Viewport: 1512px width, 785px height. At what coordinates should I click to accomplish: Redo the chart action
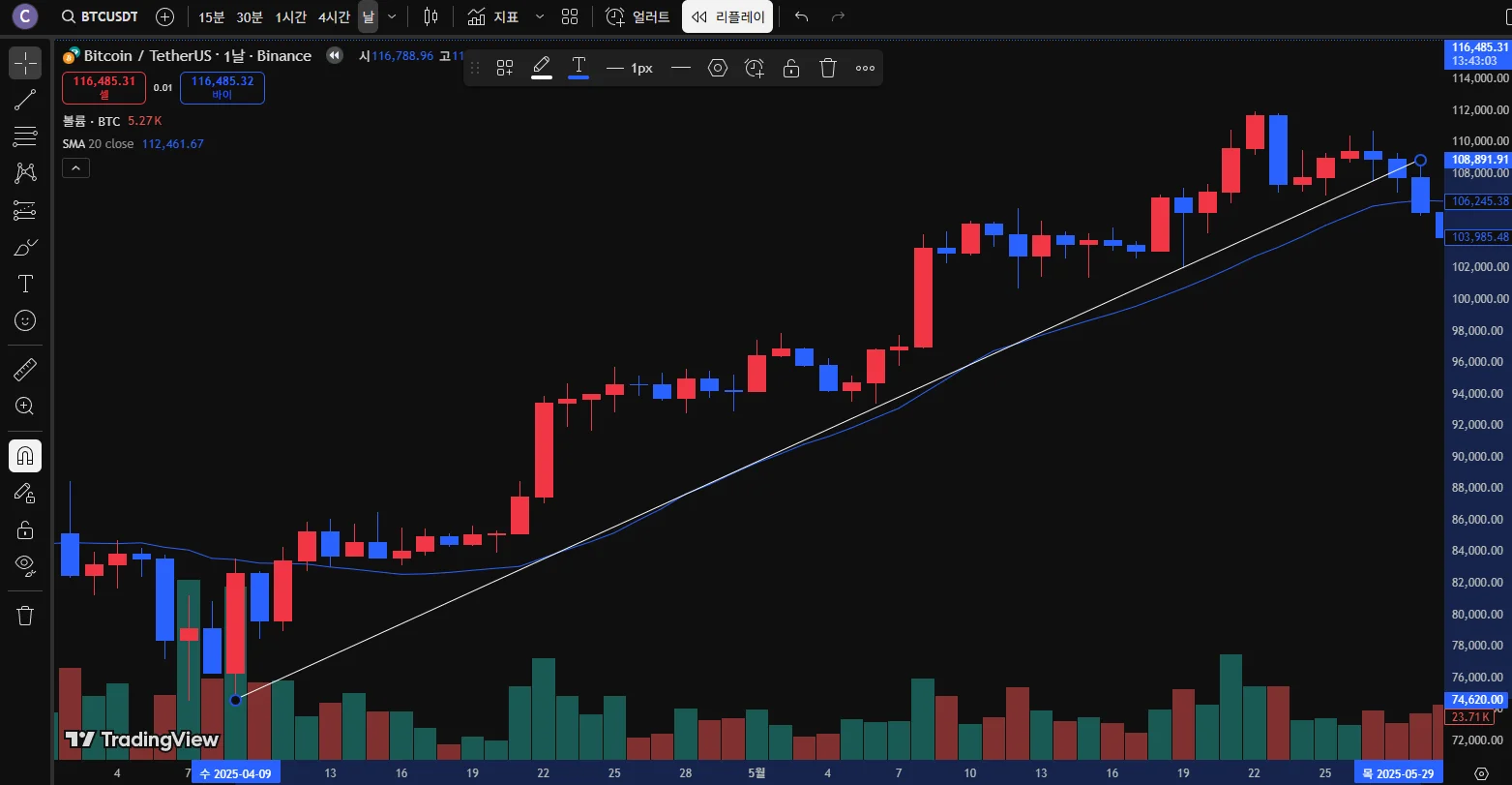(838, 16)
